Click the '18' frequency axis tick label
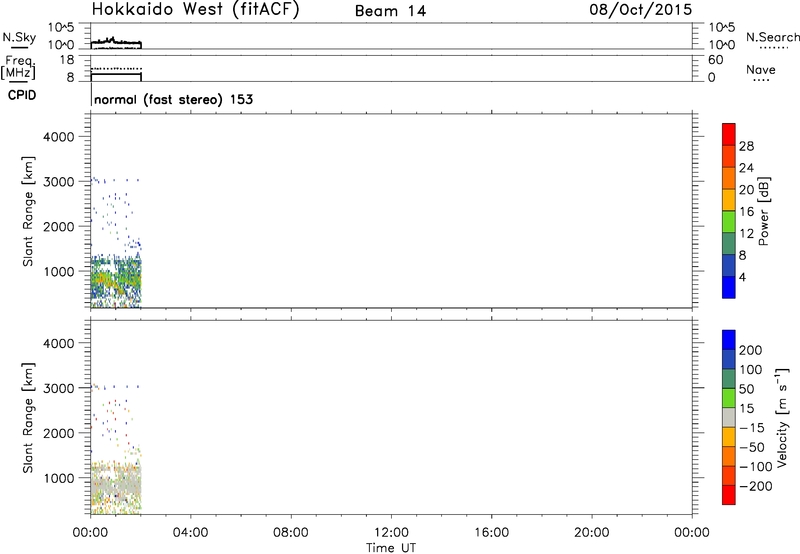The width and height of the screenshot is (800, 554). click(x=67, y=60)
